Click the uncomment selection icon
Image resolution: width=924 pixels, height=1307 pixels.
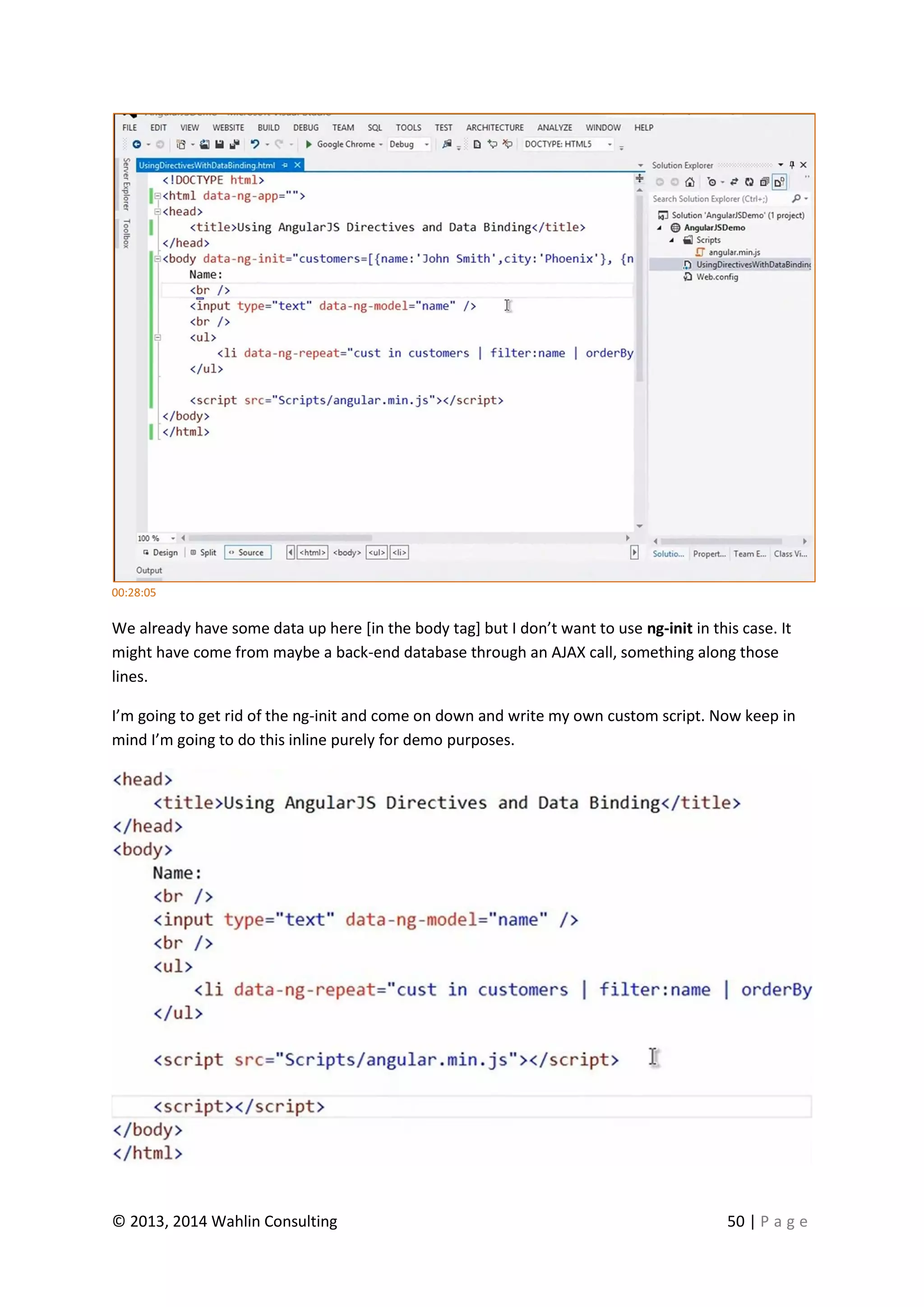(508, 144)
